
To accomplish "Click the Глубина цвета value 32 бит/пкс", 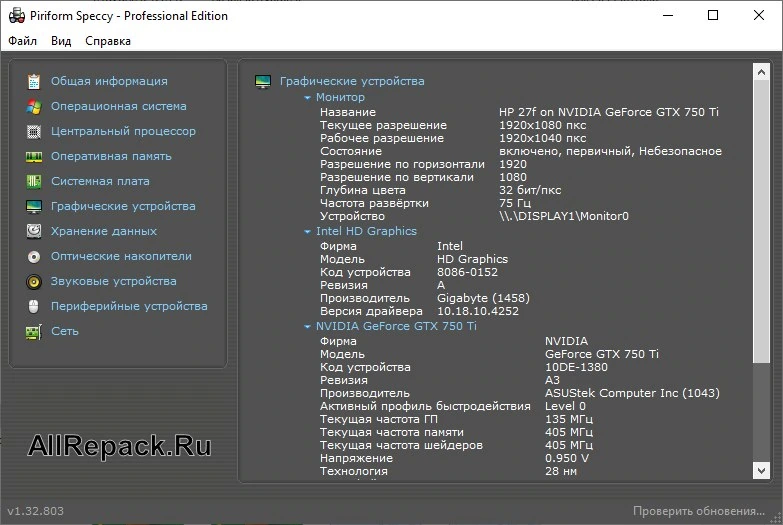I will pos(530,190).
